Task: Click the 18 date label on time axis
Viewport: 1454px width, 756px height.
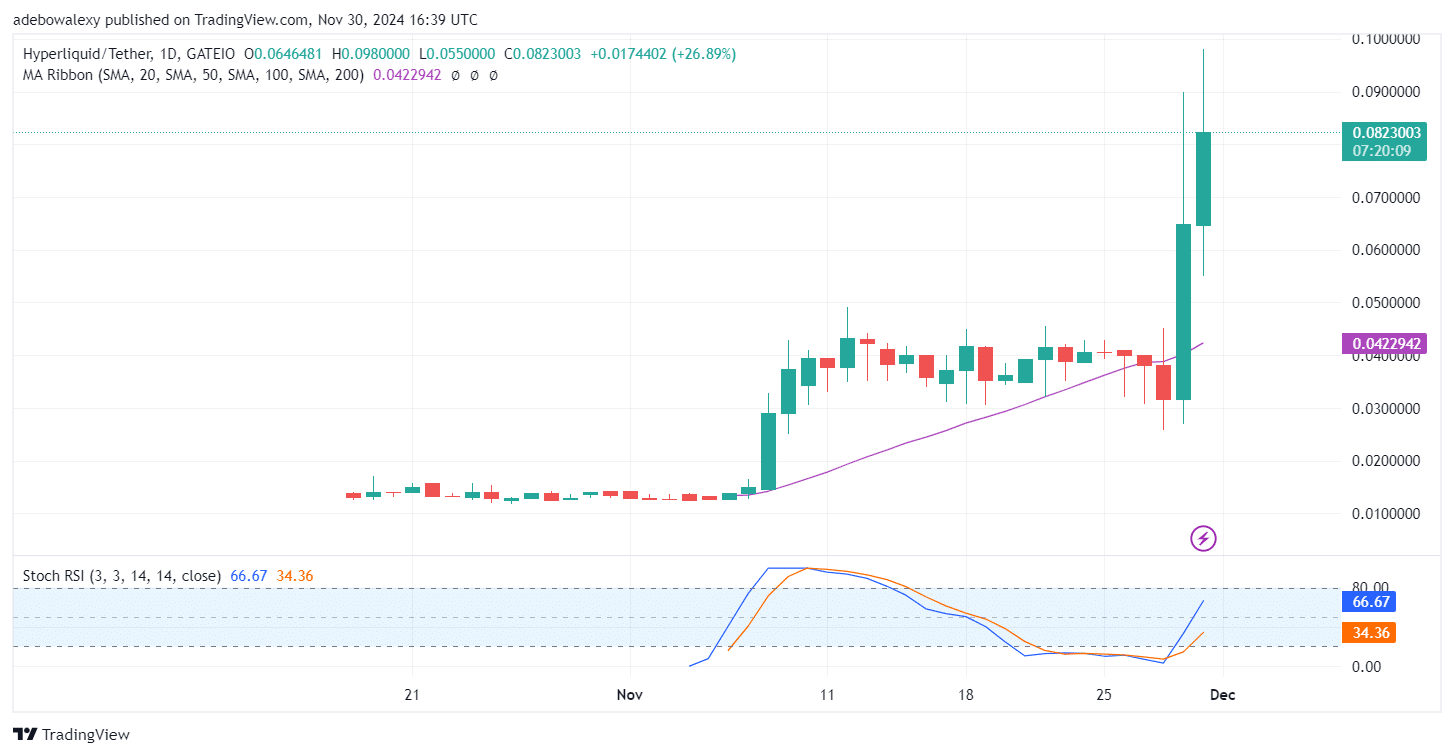Action: click(965, 695)
